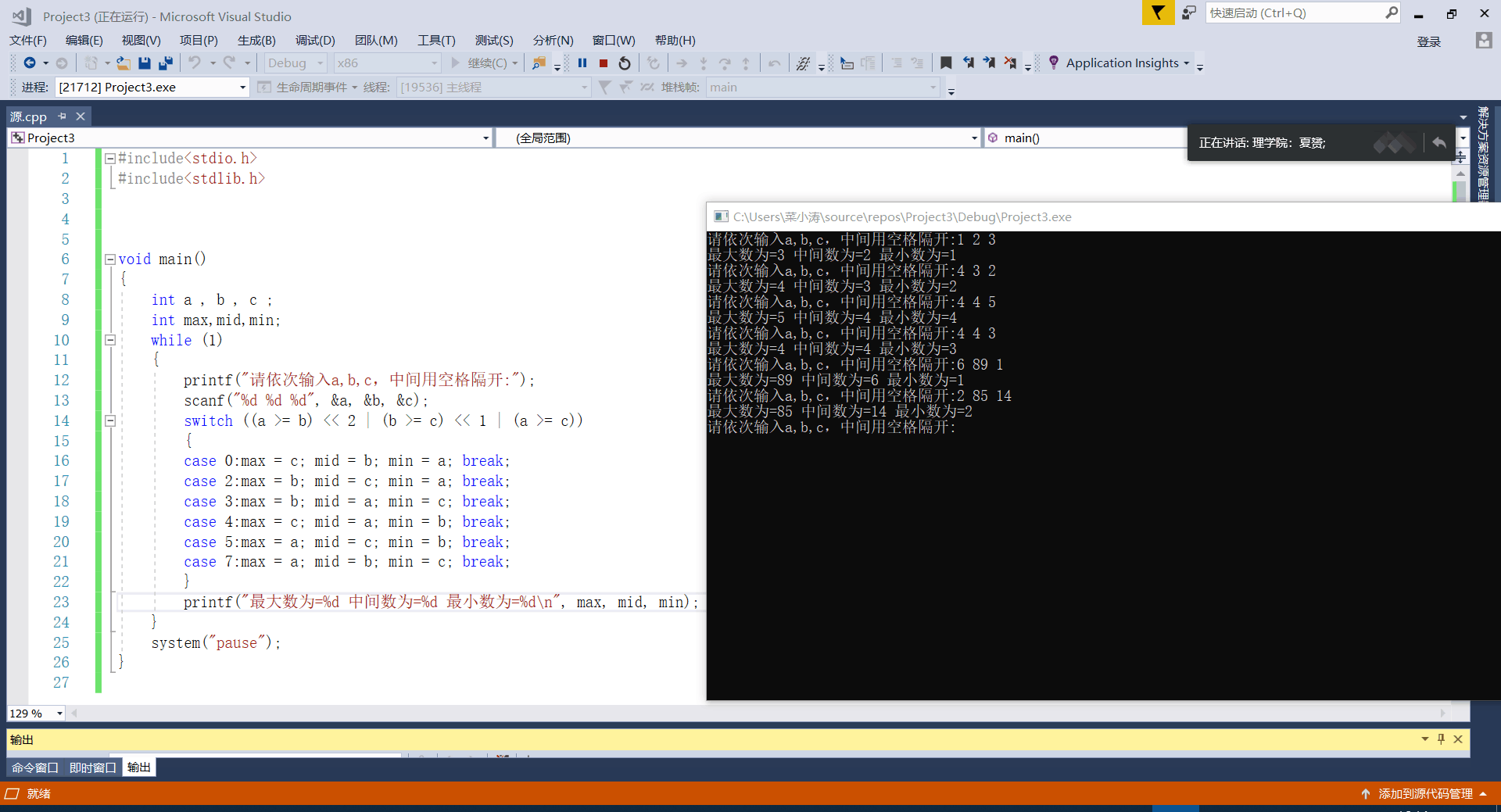Click the Application Insights lightbulb icon
Screen dimensions: 1501x812
click(1054, 63)
